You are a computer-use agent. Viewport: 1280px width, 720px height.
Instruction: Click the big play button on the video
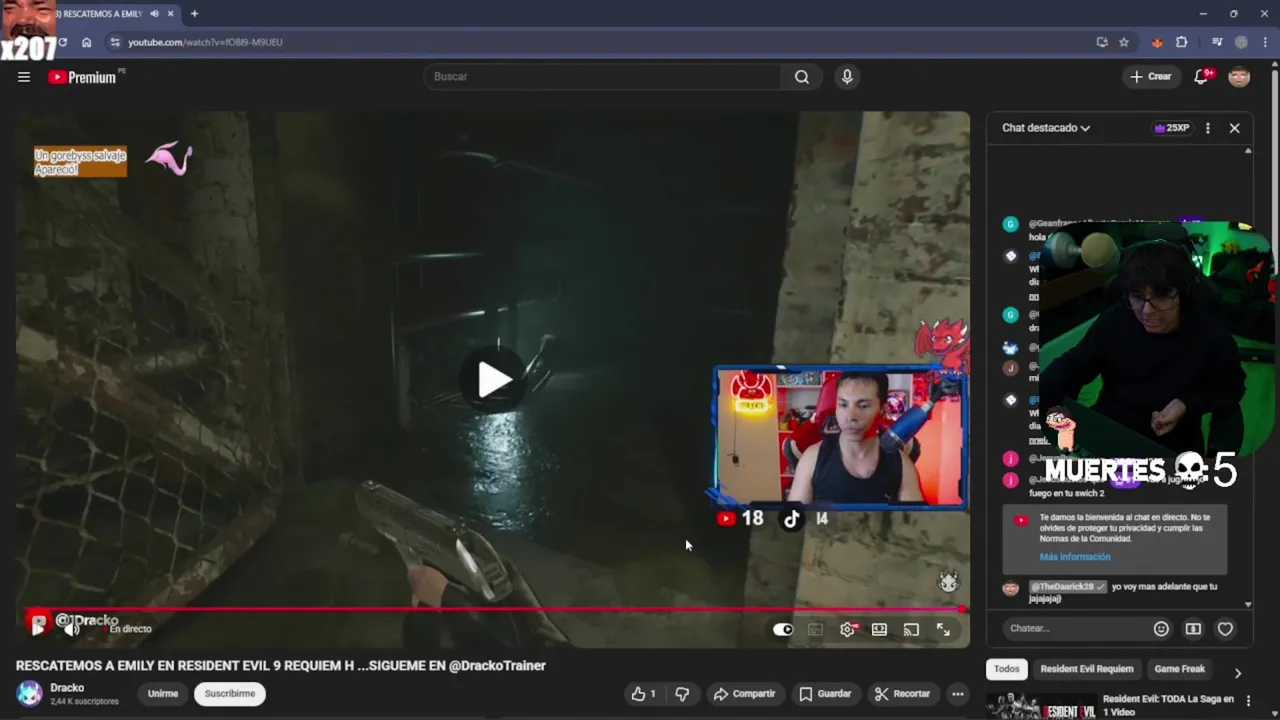coord(494,380)
